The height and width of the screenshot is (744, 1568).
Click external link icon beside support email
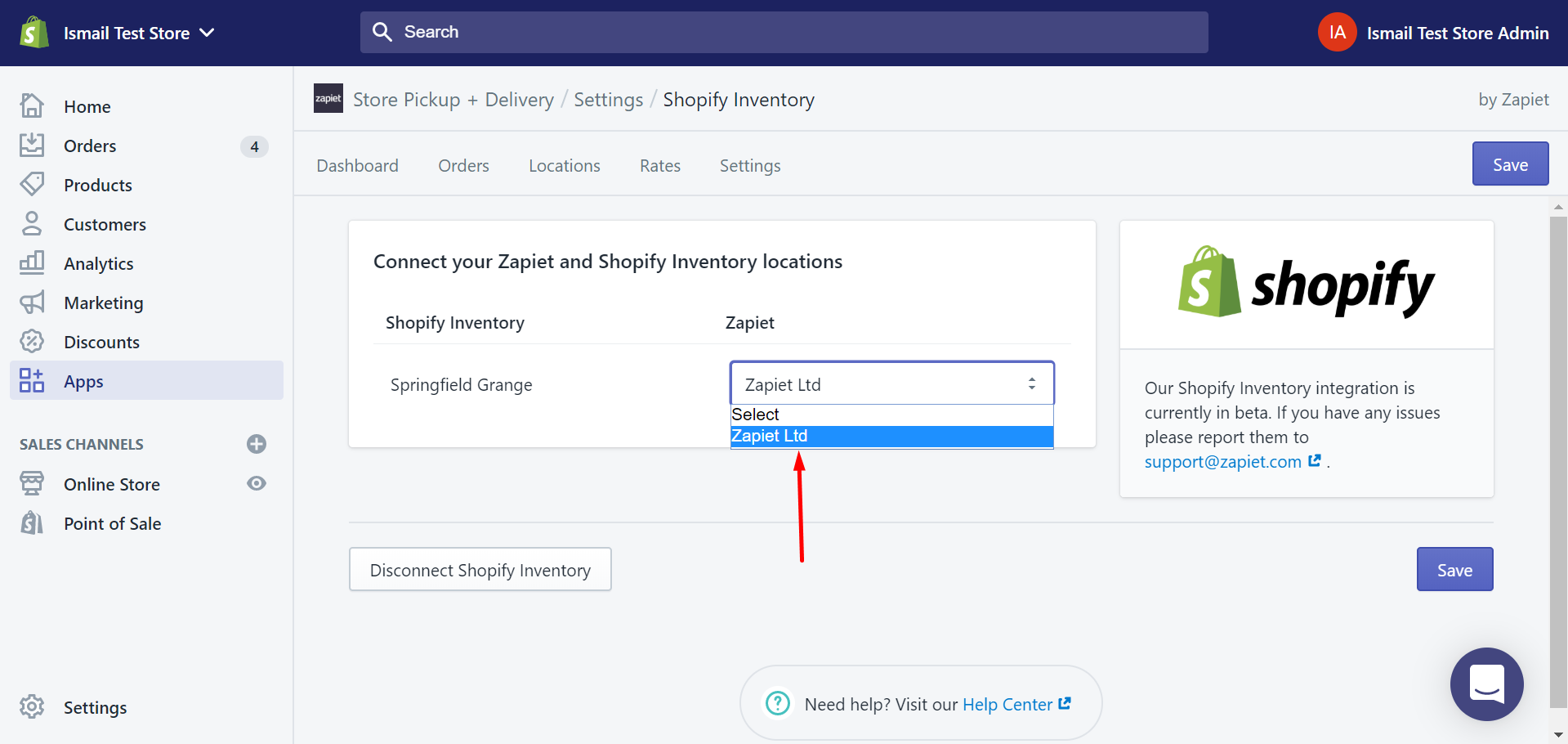[x=1314, y=461]
